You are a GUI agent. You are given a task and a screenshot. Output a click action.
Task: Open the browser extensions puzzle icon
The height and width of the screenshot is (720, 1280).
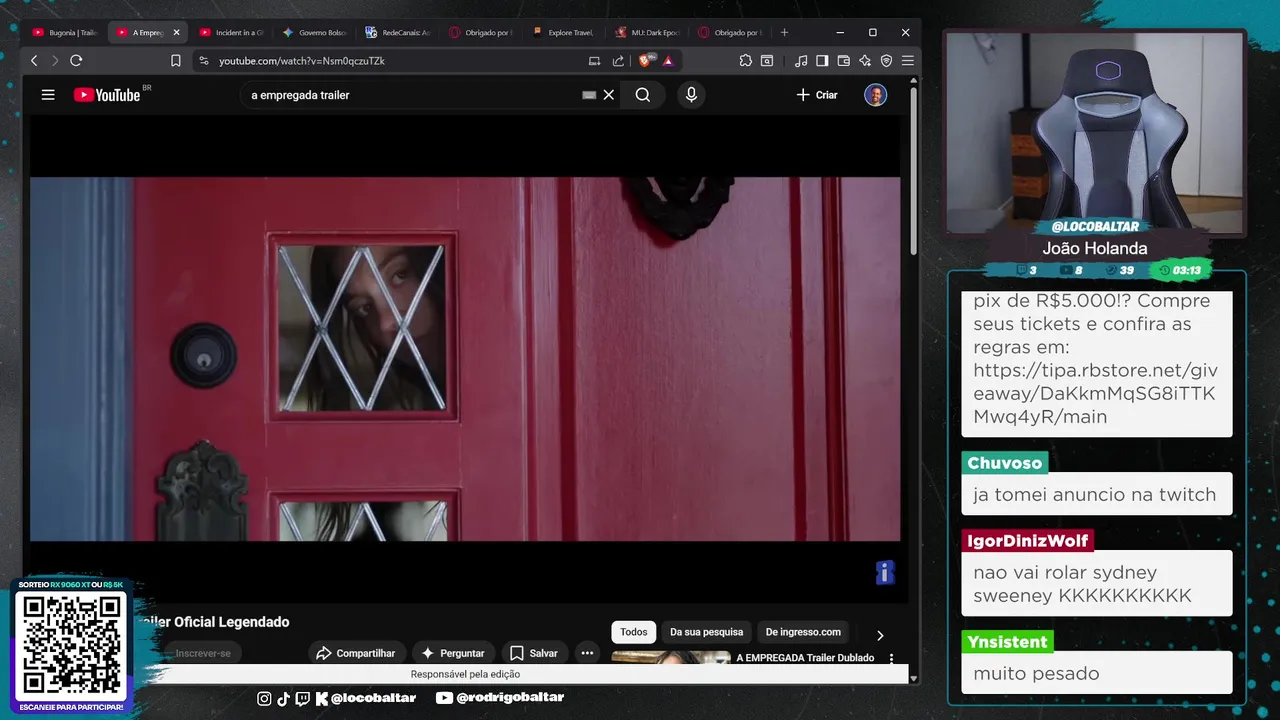click(x=745, y=61)
